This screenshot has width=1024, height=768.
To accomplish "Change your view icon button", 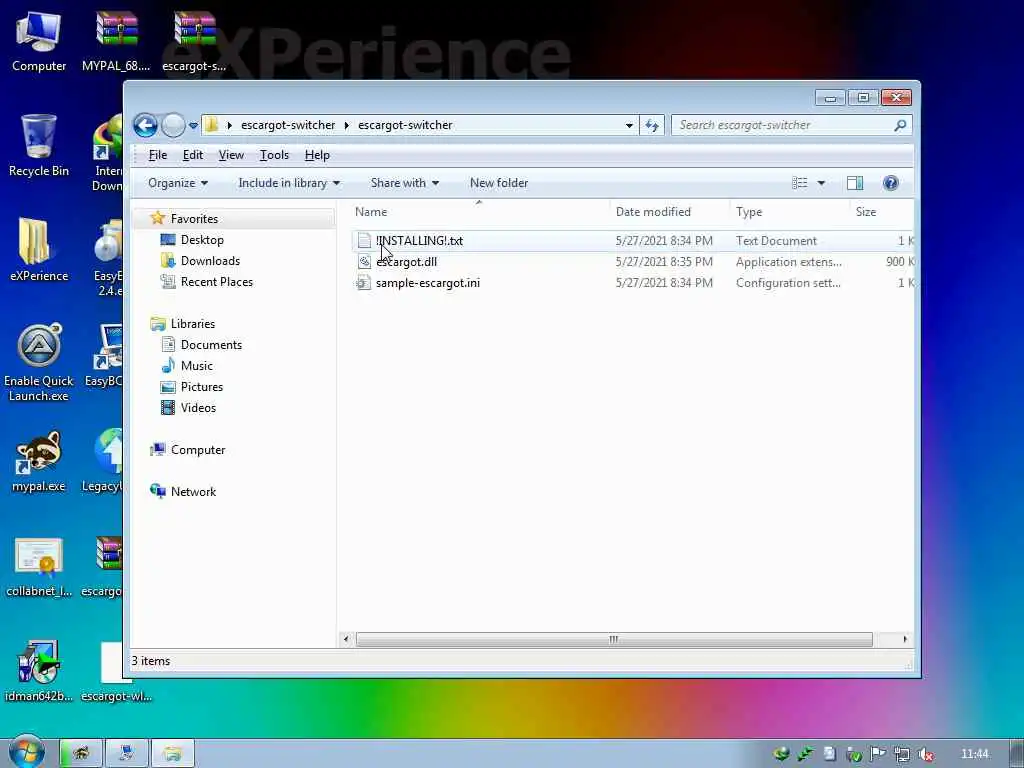I will 799,183.
